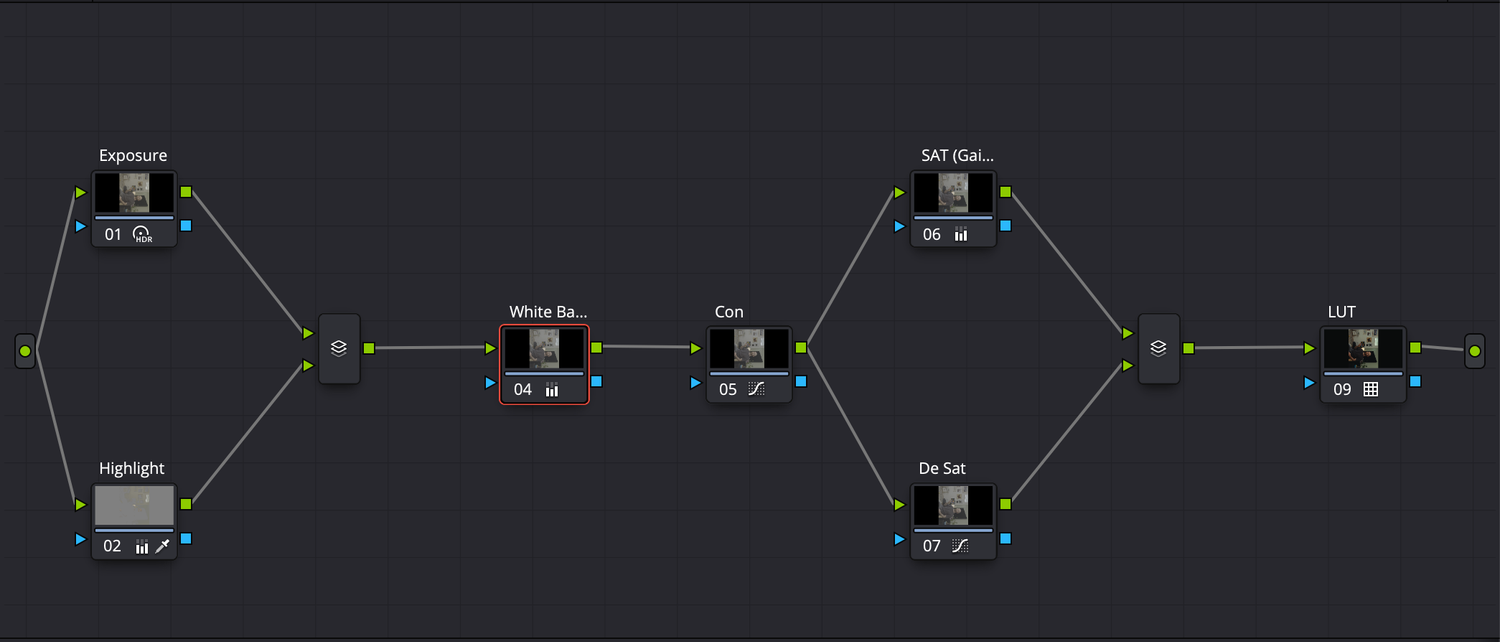Click the curves icon on node 05
Screen dimensions: 1500x642
pos(757,390)
